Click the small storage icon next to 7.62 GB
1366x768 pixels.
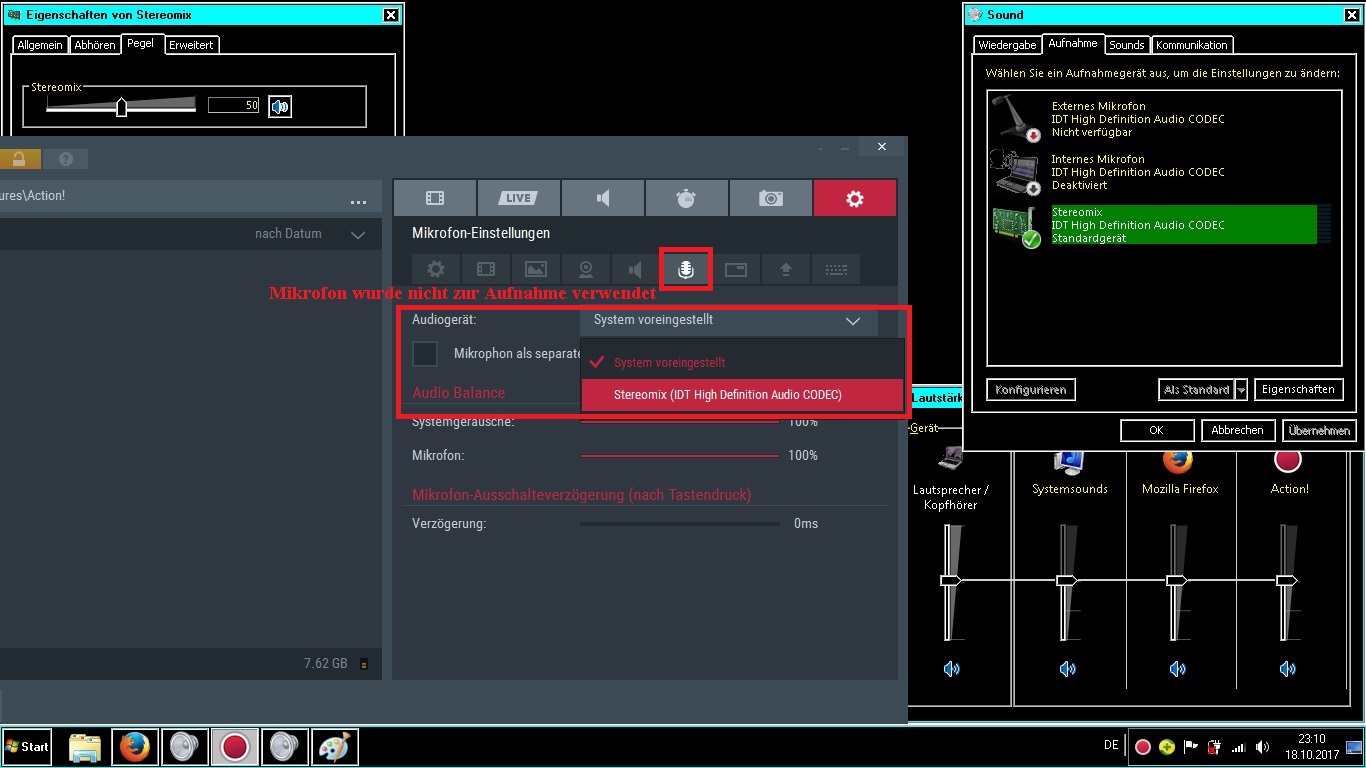(364, 664)
